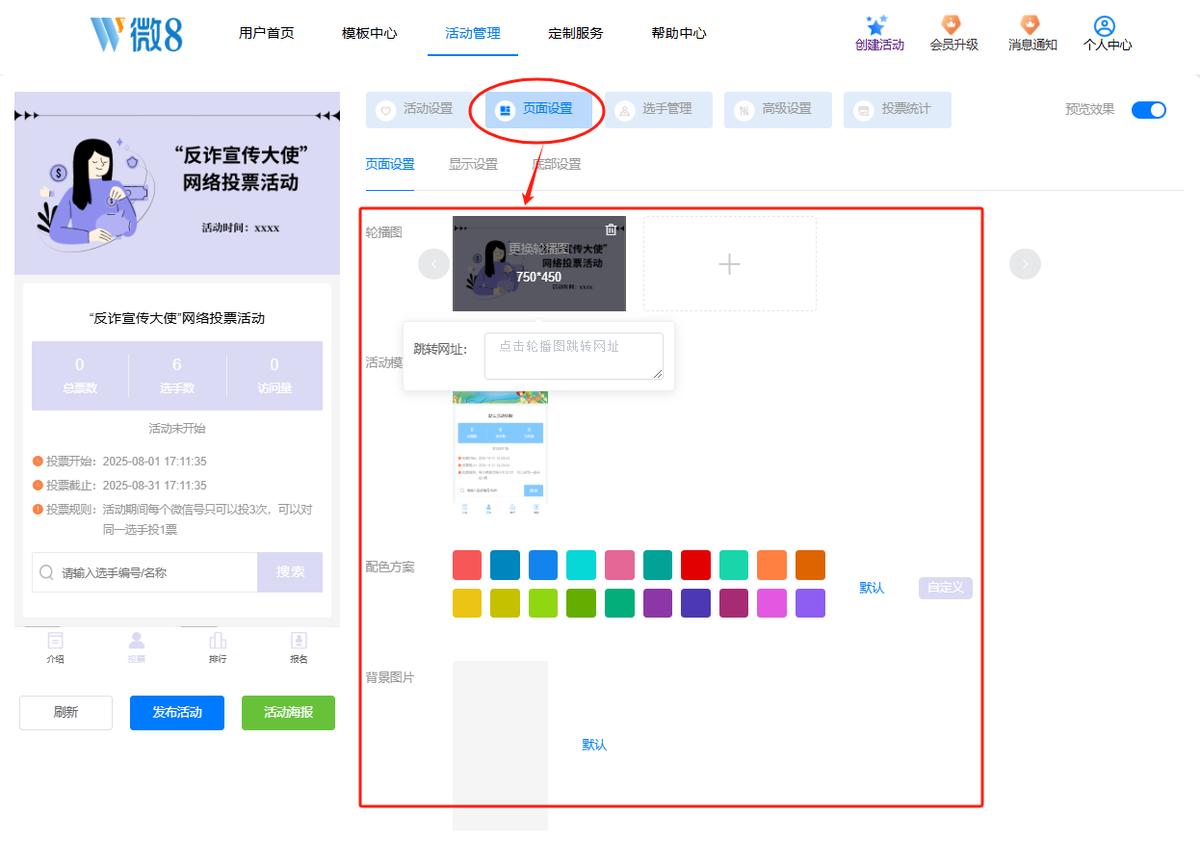Pick the lime green color swatch
The image size is (1200, 848).
(543, 603)
